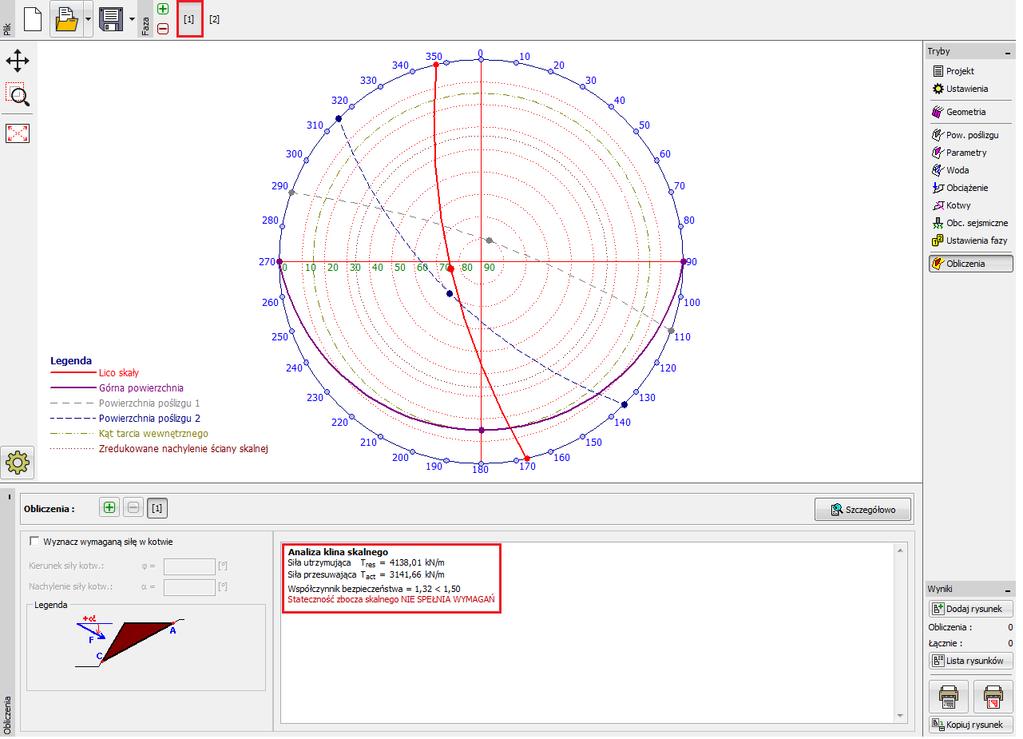Image resolution: width=1023 pixels, height=739 pixels.
Task: Create a new file with the blank page icon
Action: (x=33, y=19)
